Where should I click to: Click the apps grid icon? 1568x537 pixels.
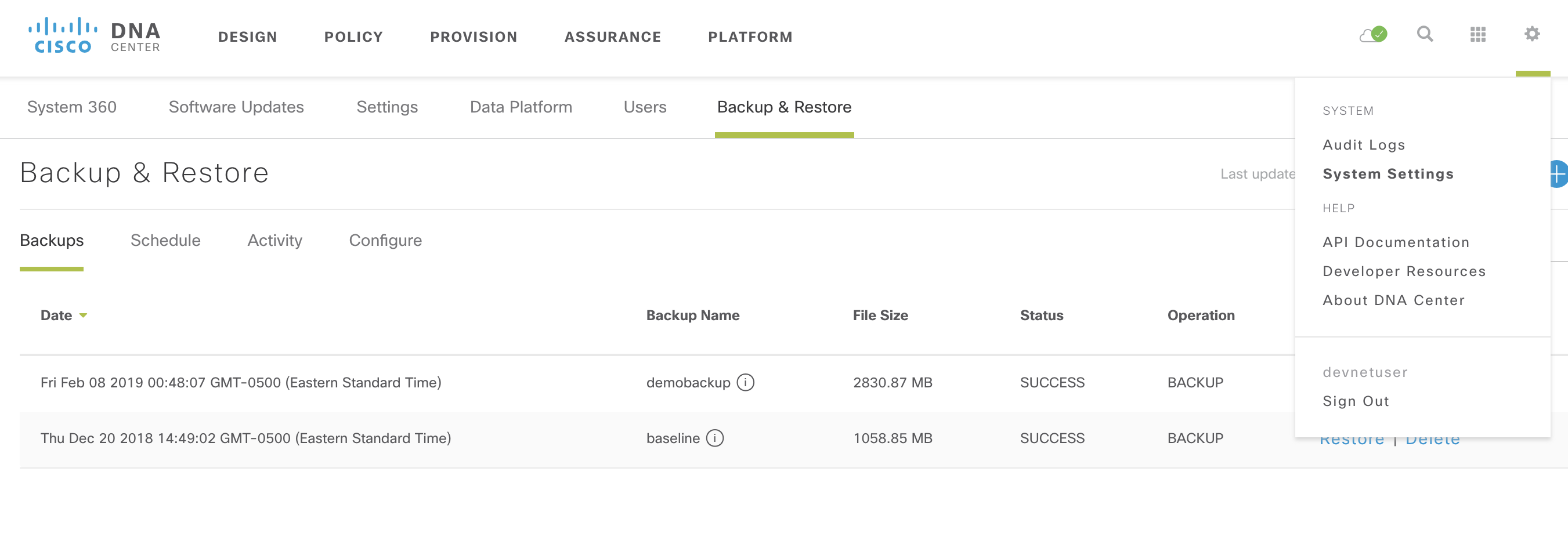click(x=1479, y=35)
